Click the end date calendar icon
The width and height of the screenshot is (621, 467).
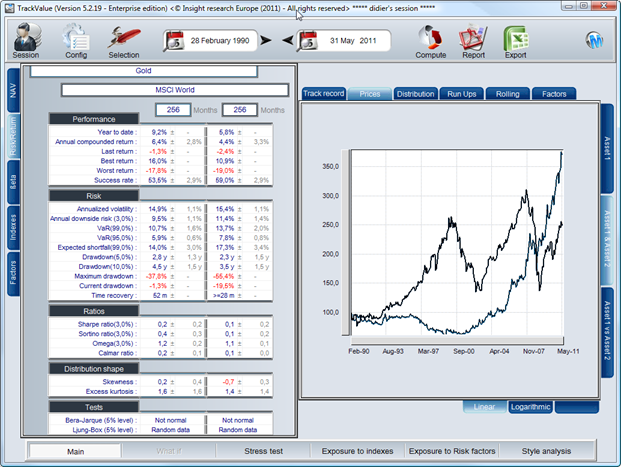[308, 41]
